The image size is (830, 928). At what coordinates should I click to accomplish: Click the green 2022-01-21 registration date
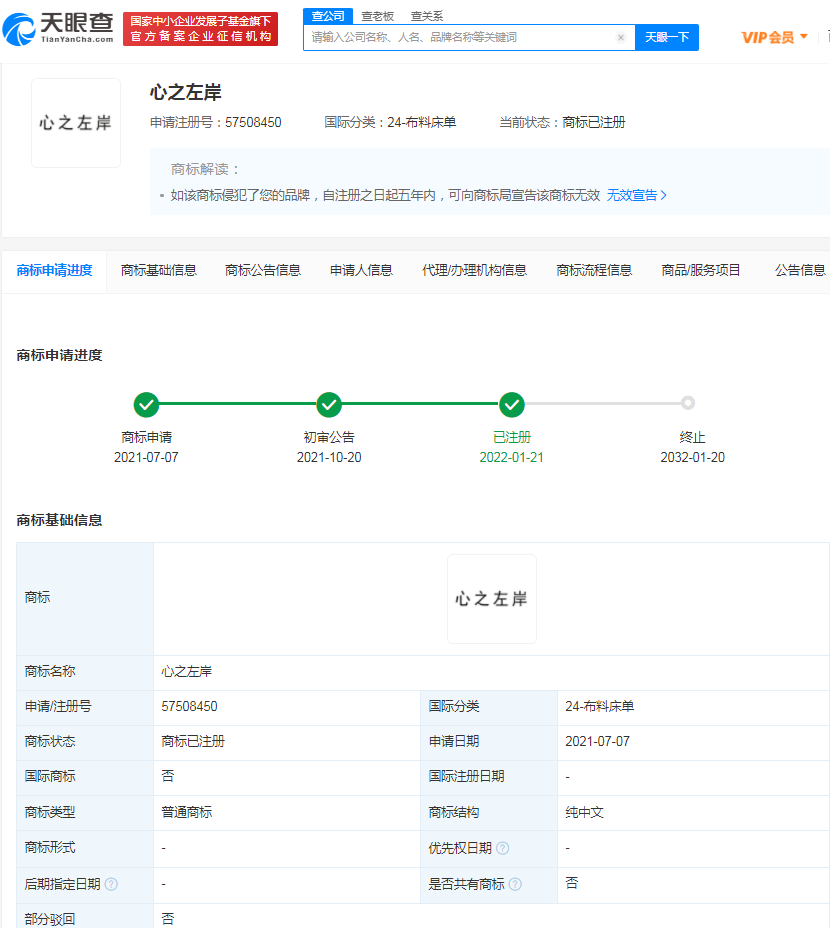coord(511,457)
